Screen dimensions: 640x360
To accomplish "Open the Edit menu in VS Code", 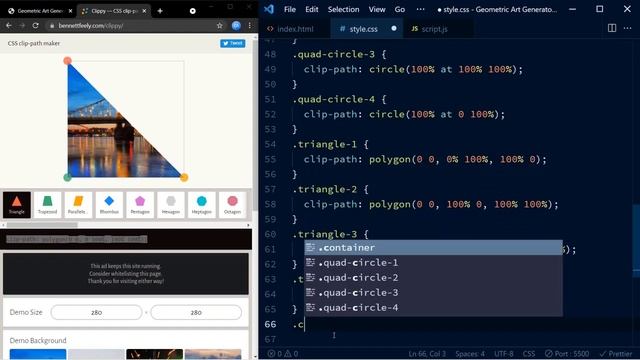I will click(x=311, y=9).
